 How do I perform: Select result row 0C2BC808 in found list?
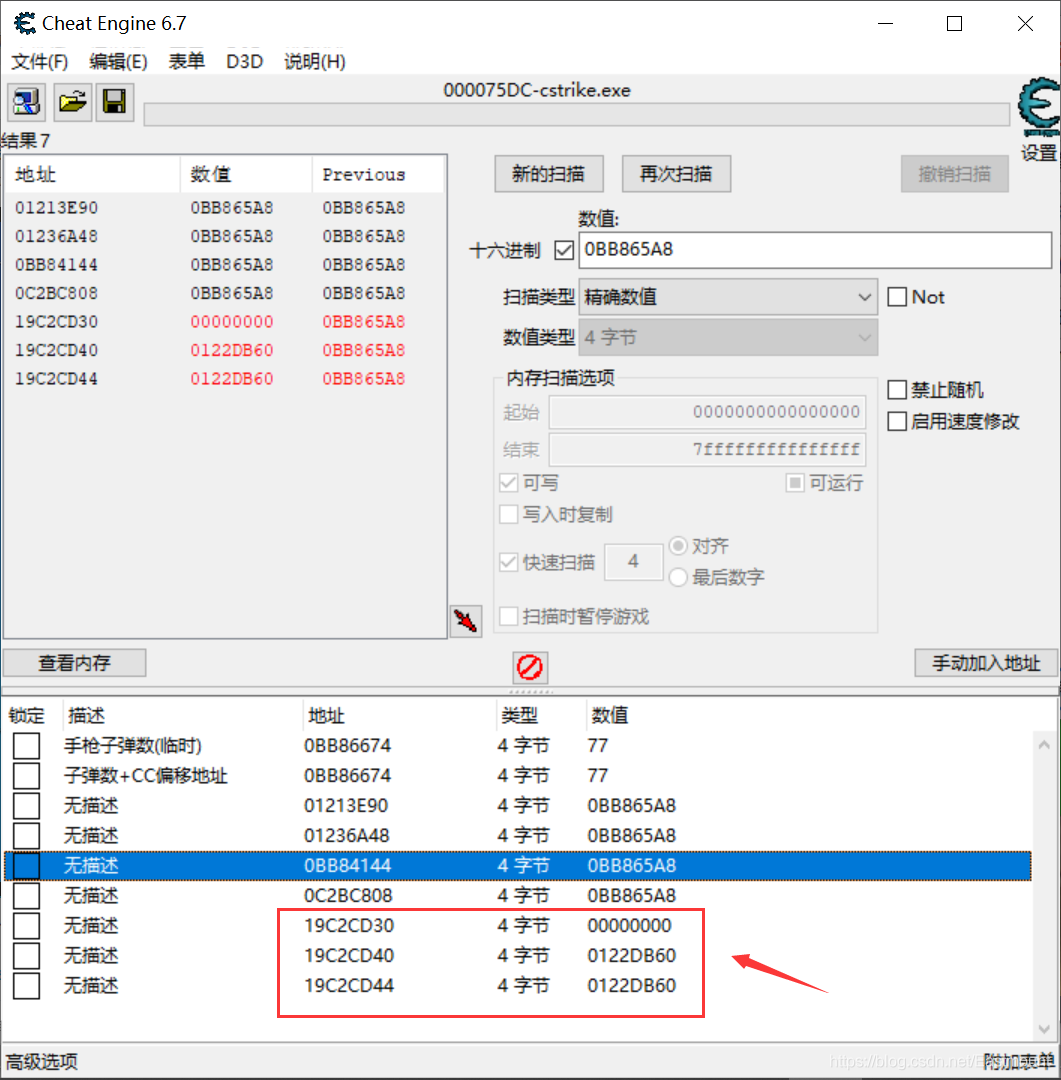[x=225, y=293]
